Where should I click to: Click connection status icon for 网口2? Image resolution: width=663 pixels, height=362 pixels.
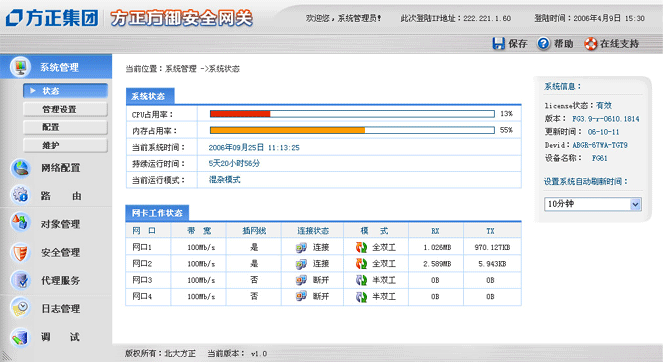301,264
